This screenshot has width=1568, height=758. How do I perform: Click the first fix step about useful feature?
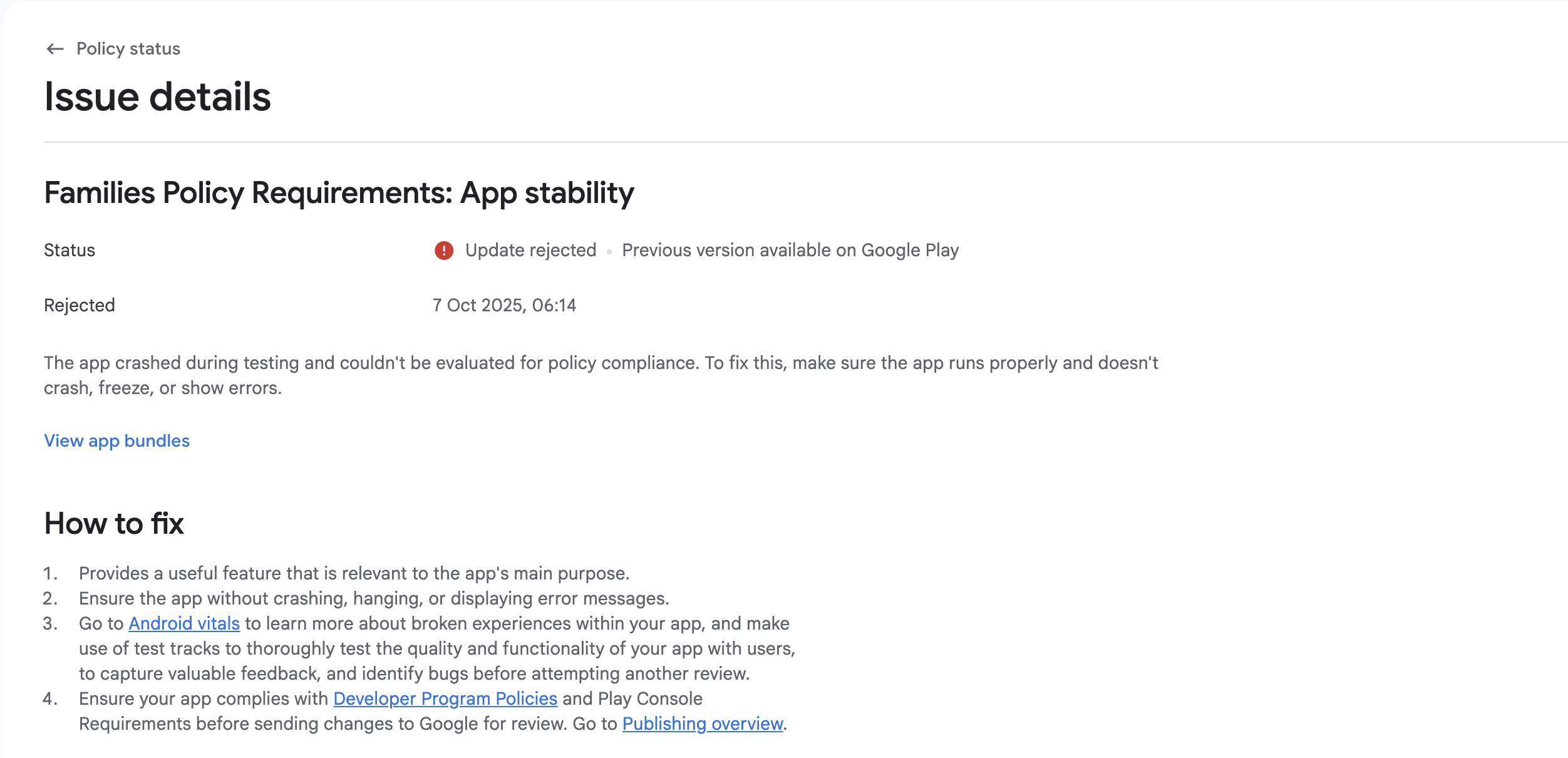pos(354,574)
